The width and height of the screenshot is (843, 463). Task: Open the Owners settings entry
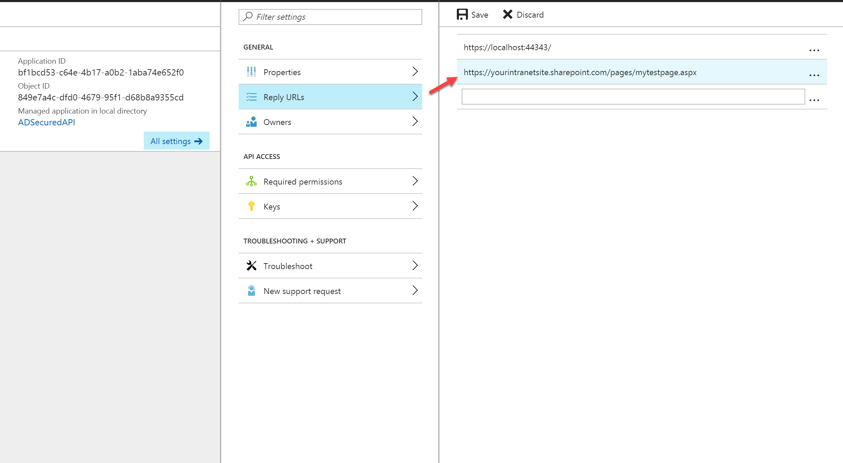330,122
